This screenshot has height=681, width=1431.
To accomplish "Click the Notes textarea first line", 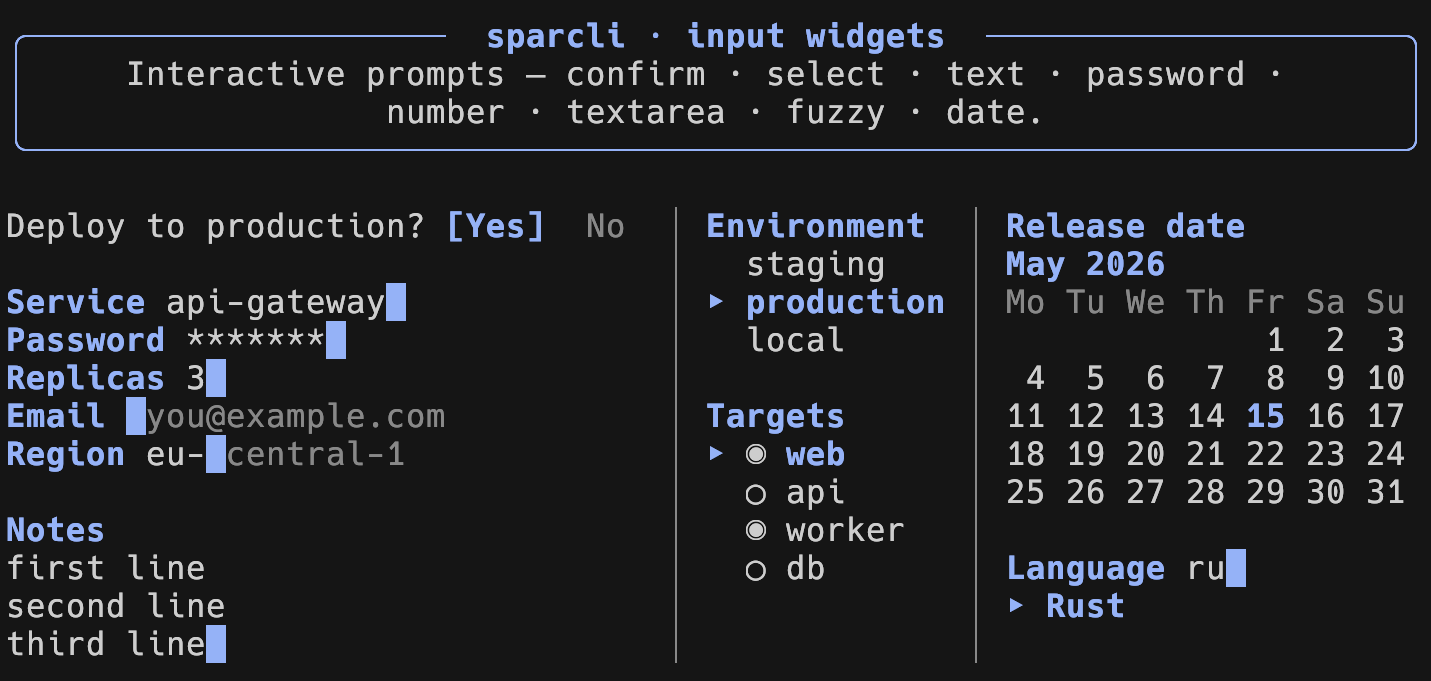I will tap(106, 569).
